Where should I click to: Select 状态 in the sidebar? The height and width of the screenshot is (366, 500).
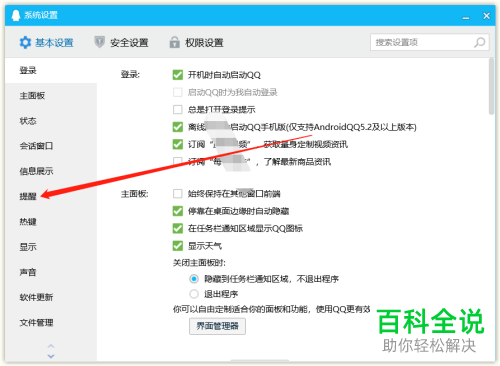[x=51, y=121]
